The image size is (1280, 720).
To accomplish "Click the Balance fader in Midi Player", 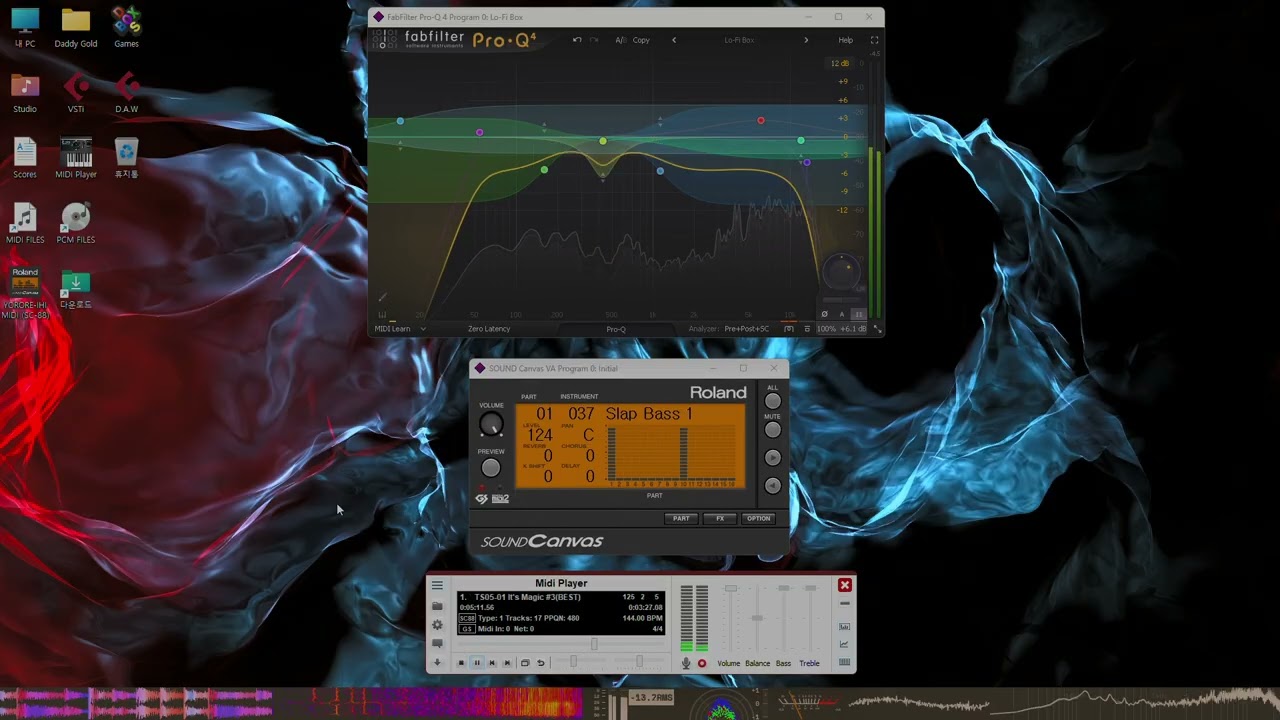I will pos(757,618).
